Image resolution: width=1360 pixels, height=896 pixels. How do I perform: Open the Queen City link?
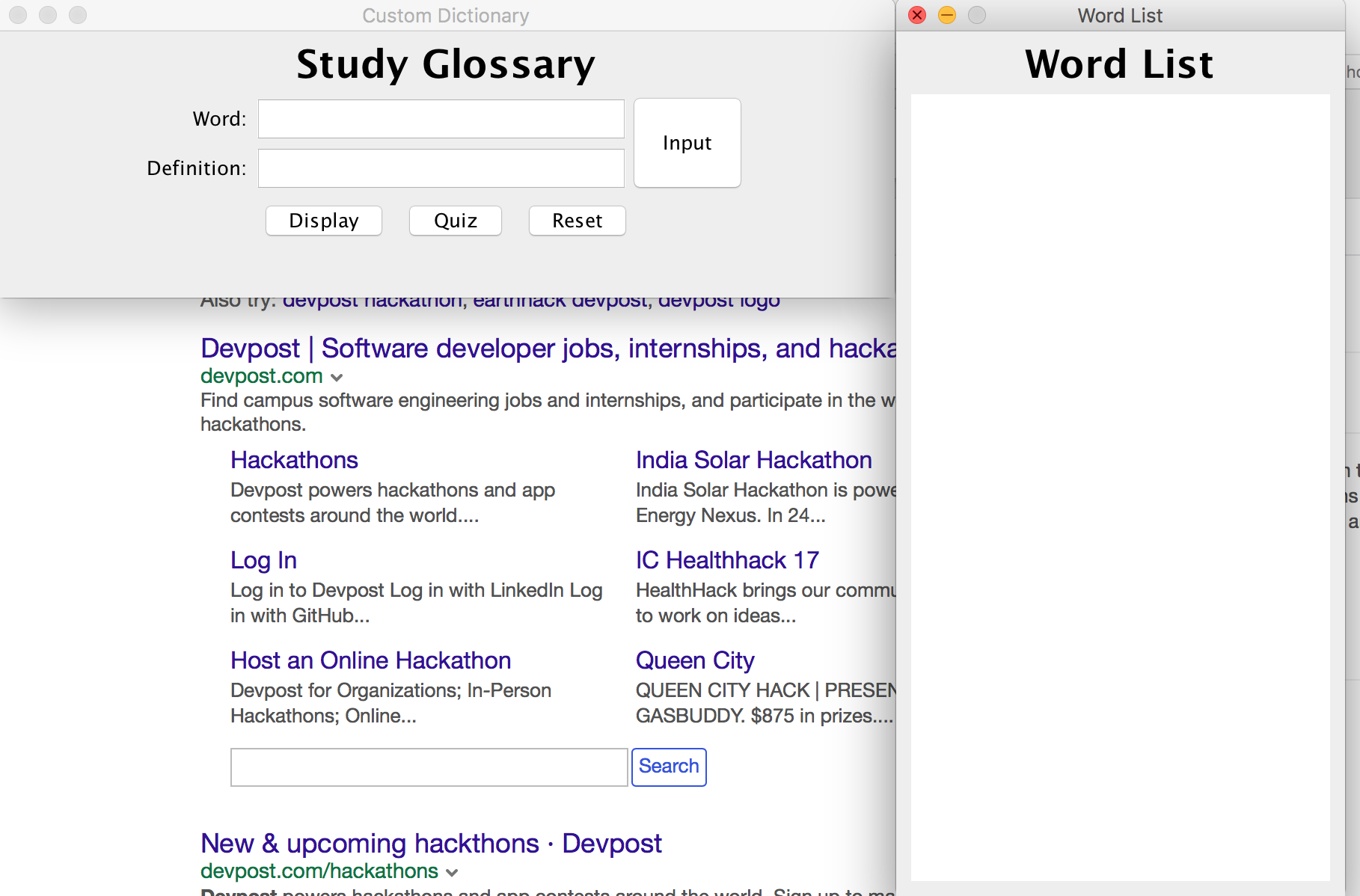(x=695, y=660)
